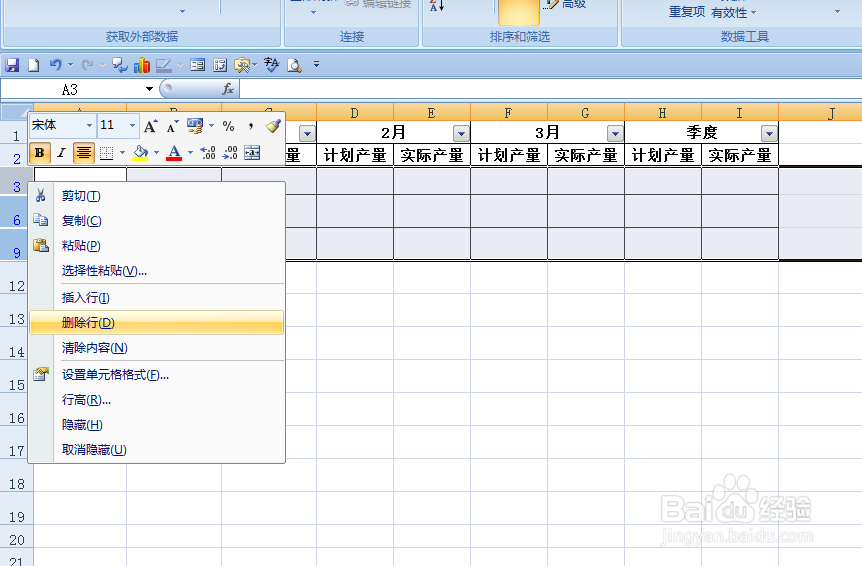The image size is (862, 566).
Task: Expand the Customize Quick Access Toolbar arrow
Action: tap(316, 65)
